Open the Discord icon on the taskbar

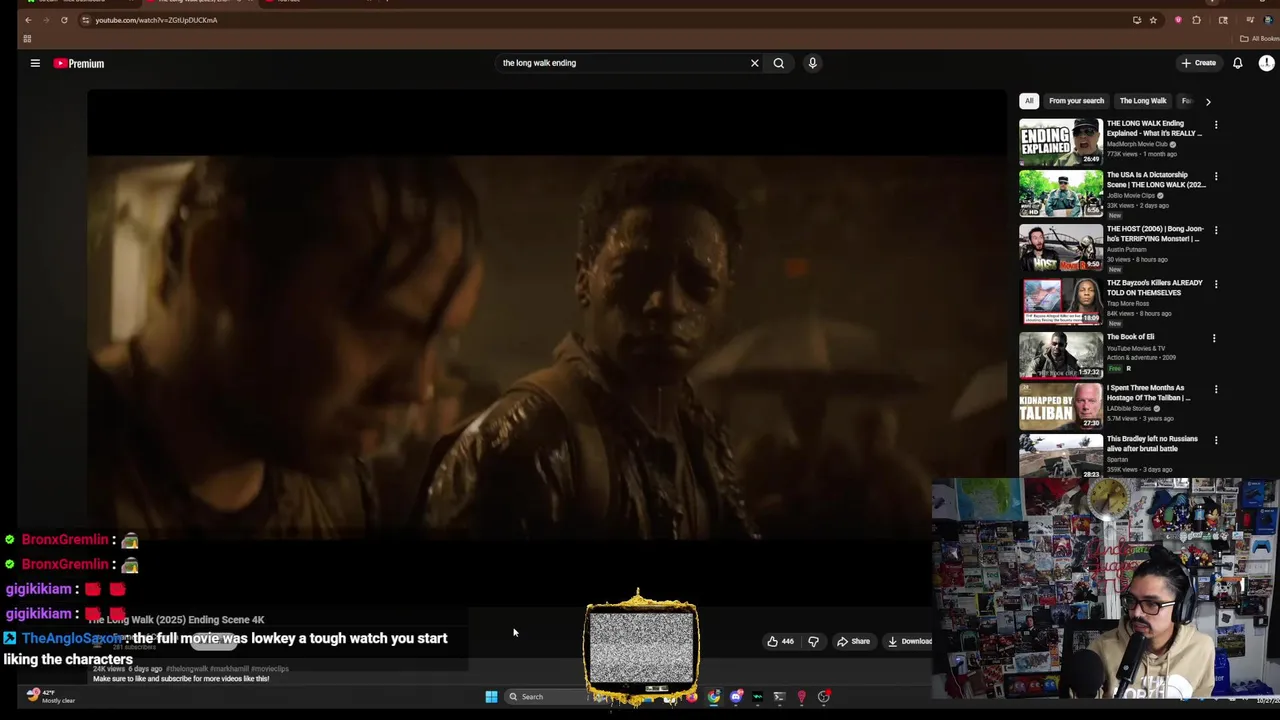(x=736, y=697)
